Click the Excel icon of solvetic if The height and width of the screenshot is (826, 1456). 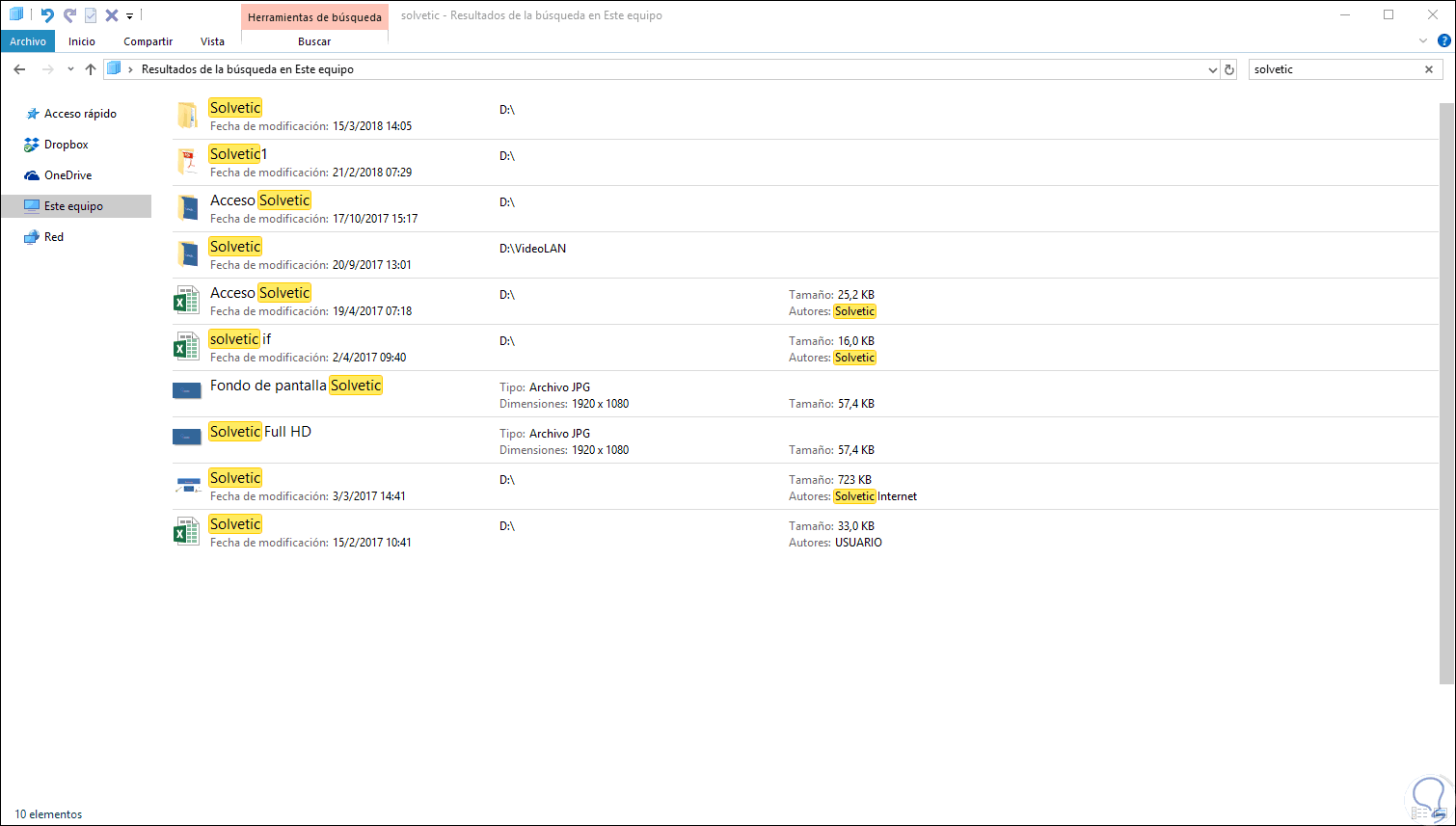coord(186,347)
